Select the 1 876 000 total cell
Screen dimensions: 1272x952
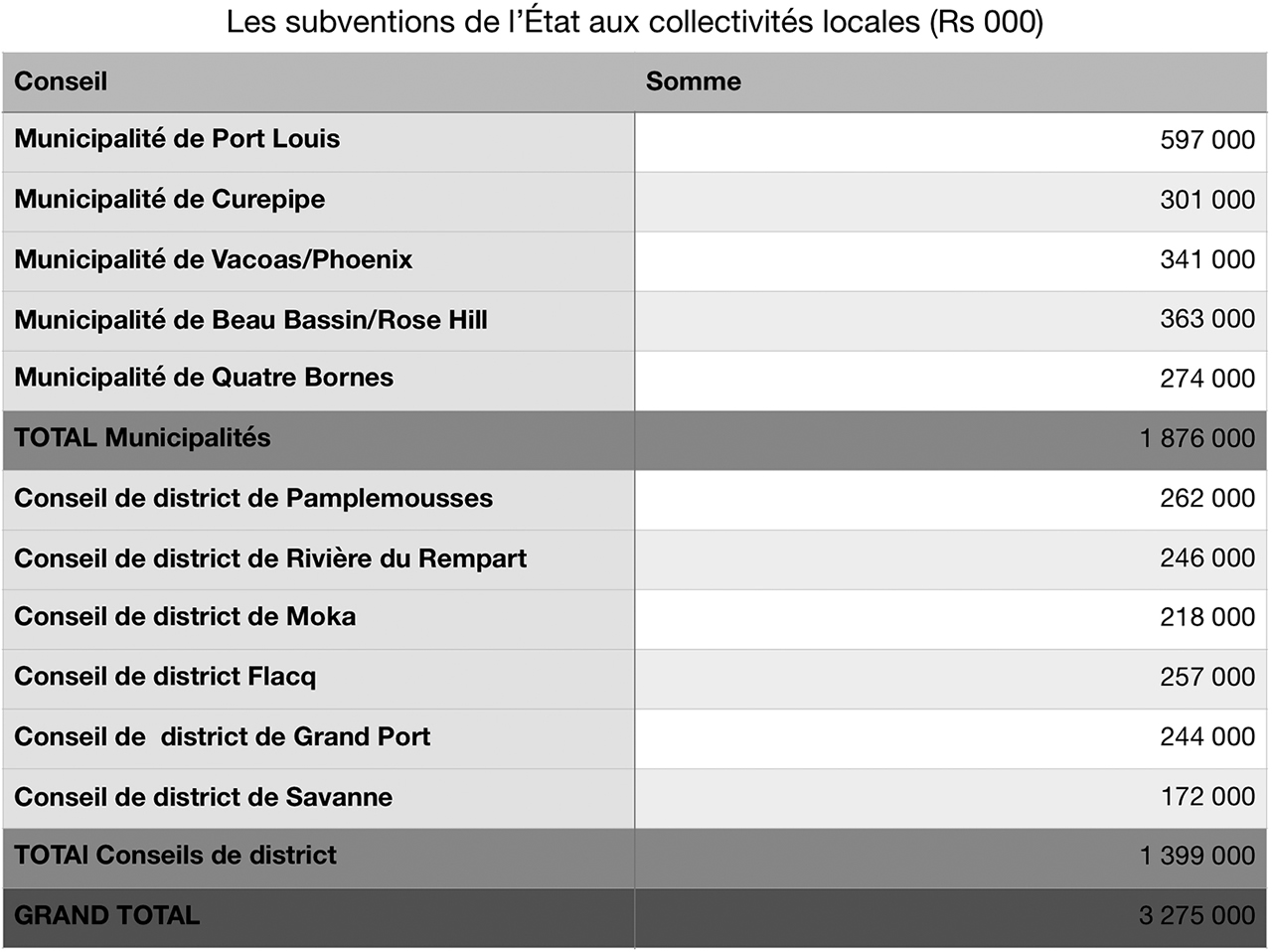pyautogui.click(x=1196, y=438)
